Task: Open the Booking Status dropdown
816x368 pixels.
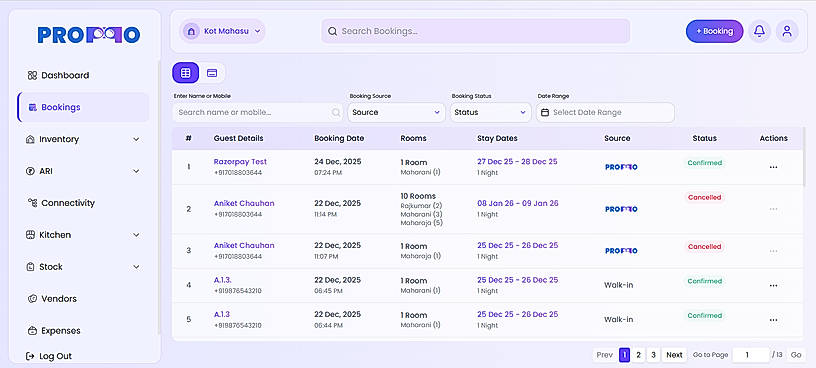Action: coord(490,112)
